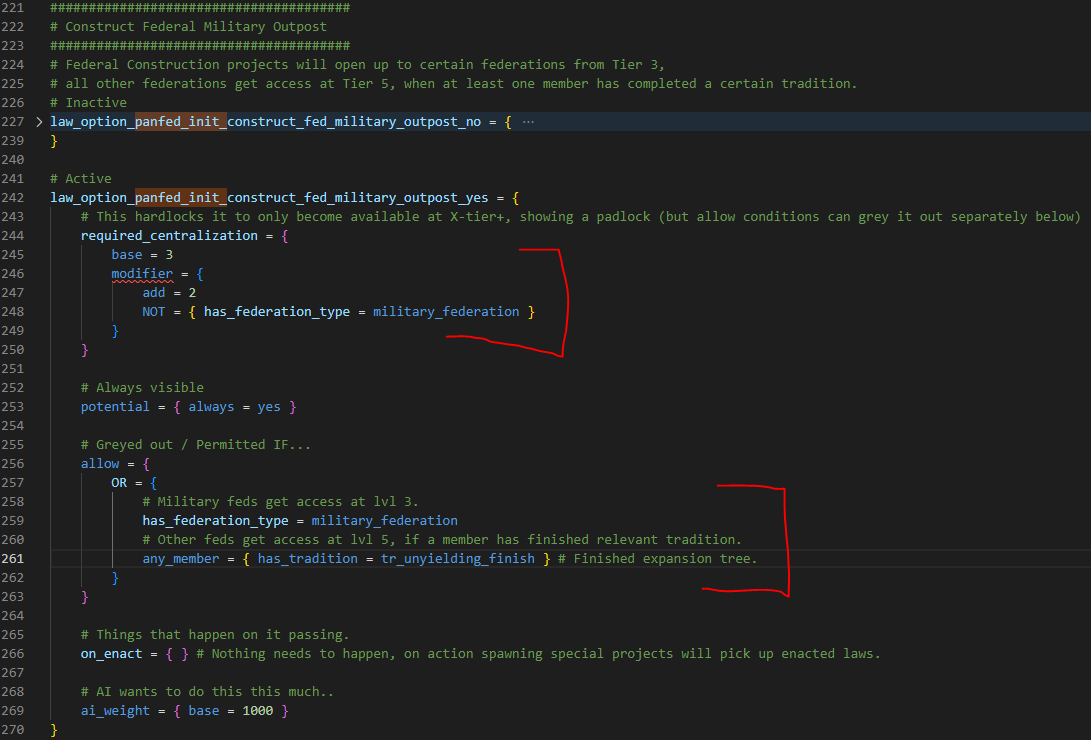The image size is (1091, 740).
Task: Click the ai_weight base value 1000
Action: [x=257, y=710]
